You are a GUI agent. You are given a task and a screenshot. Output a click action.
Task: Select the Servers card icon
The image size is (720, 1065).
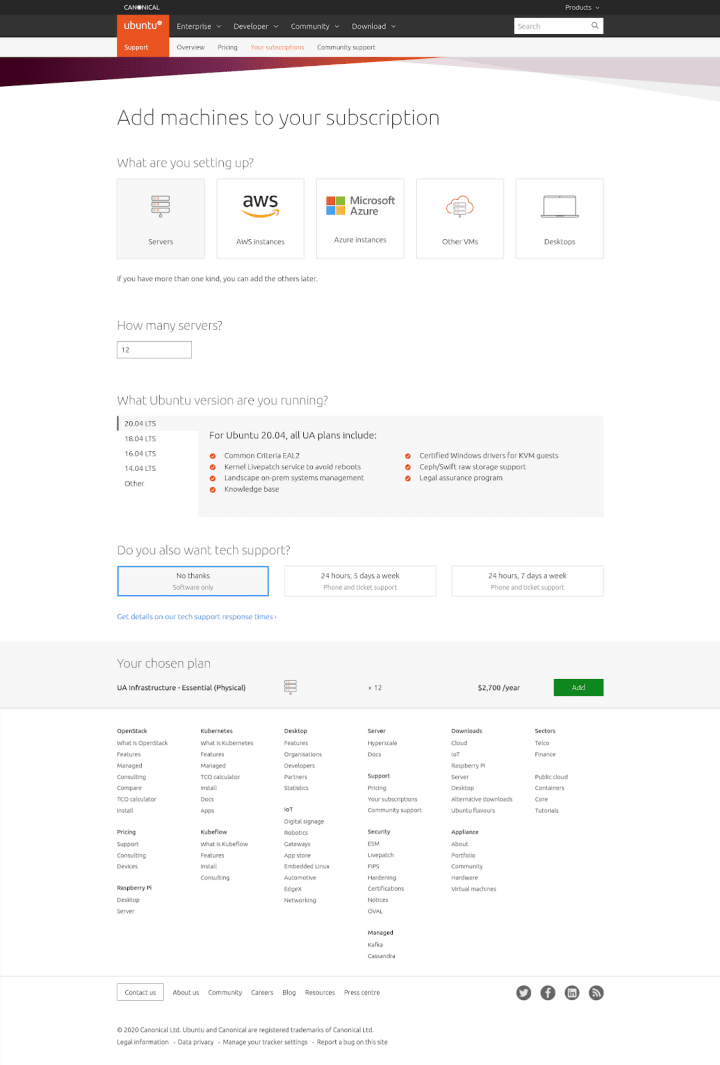pyautogui.click(x=160, y=205)
